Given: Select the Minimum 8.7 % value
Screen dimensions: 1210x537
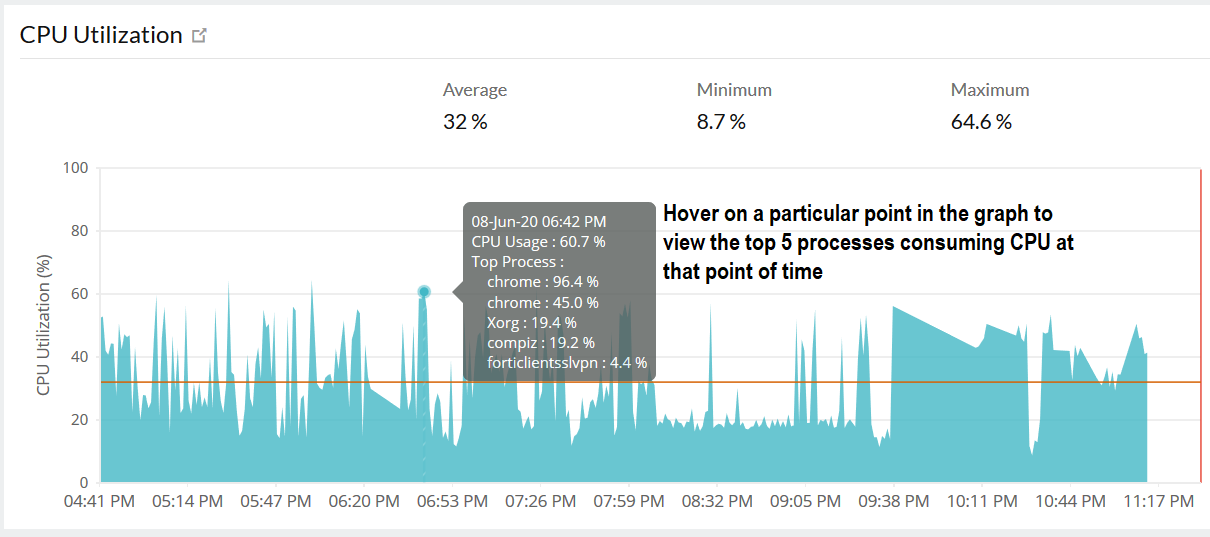Looking at the screenshot, I should coord(721,122).
